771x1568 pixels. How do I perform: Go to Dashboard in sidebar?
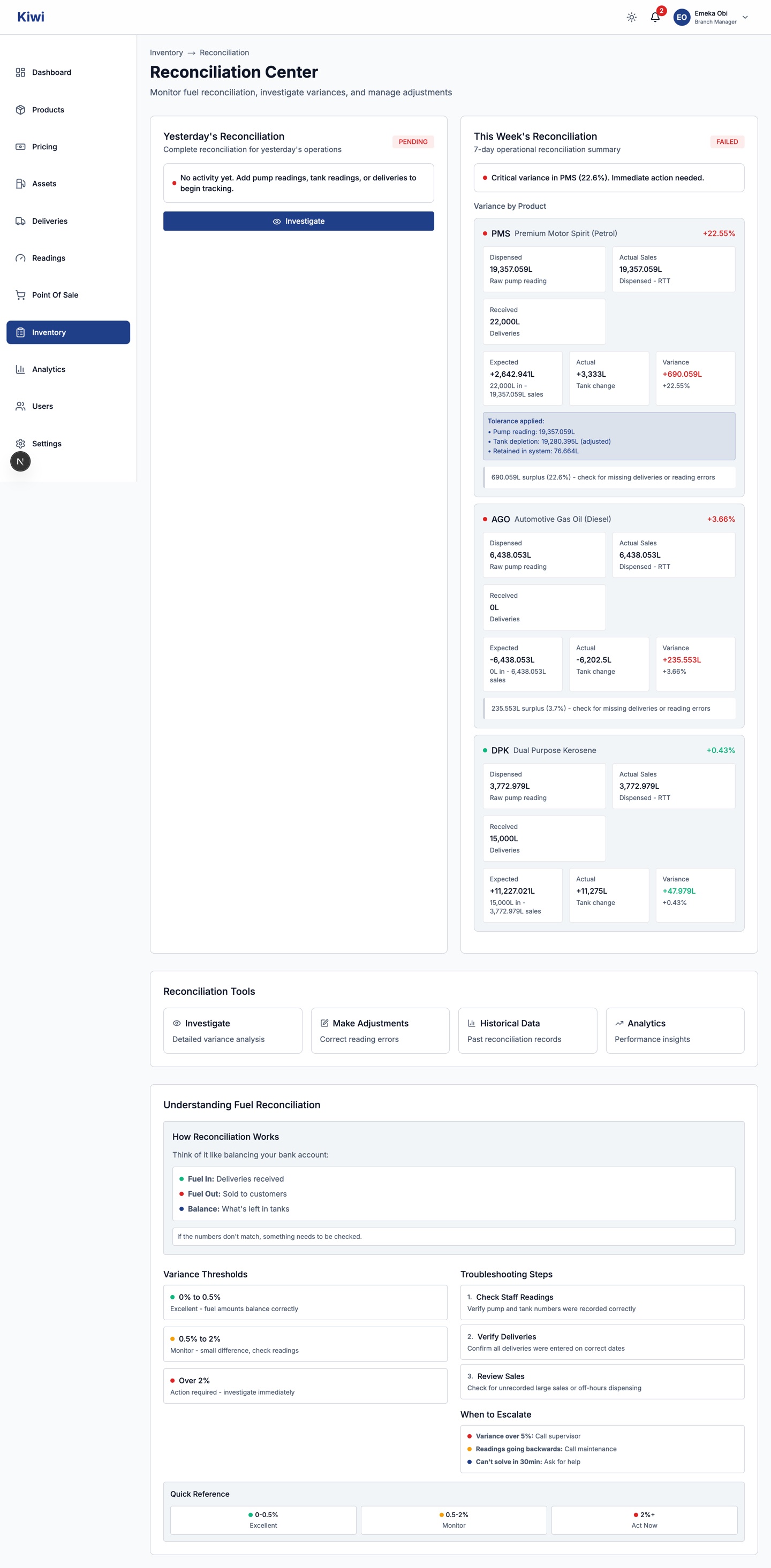pyautogui.click(x=68, y=72)
